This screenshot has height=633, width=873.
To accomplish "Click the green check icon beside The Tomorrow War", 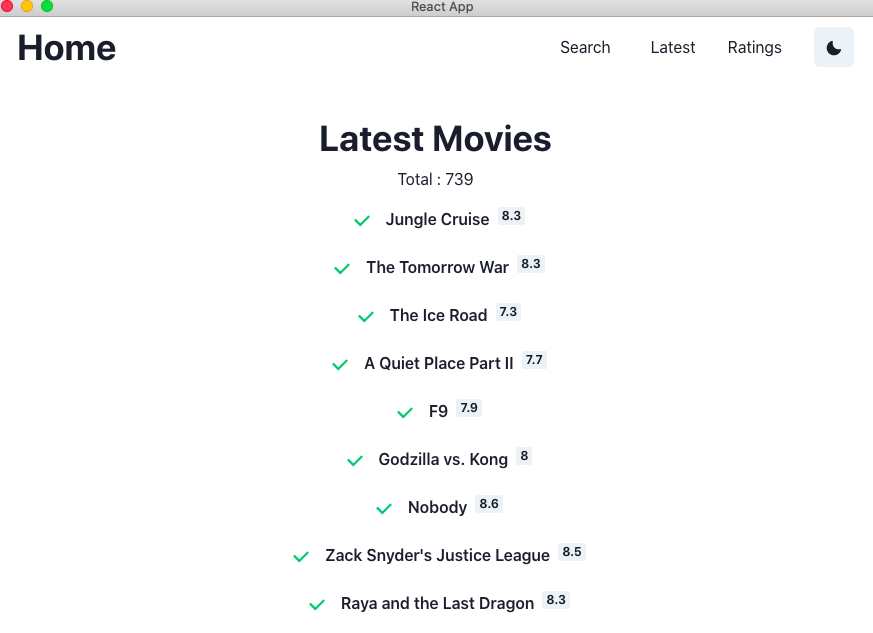I will pyautogui.click(x=342, y=269).
